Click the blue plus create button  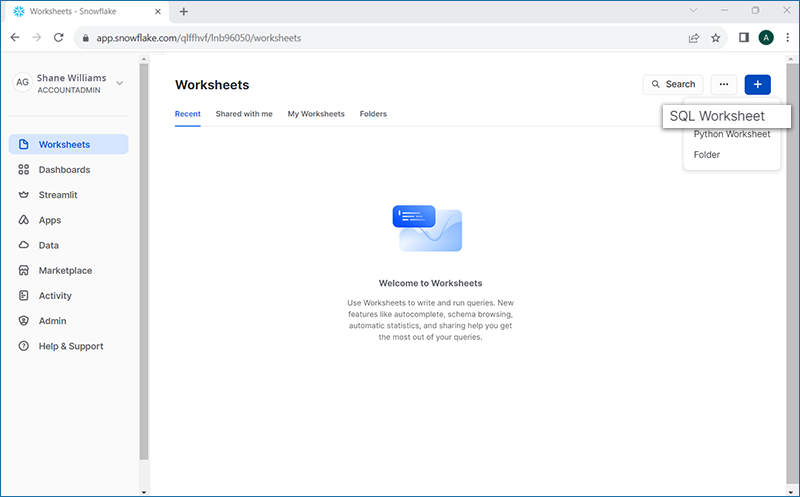[x=758, y=84]
